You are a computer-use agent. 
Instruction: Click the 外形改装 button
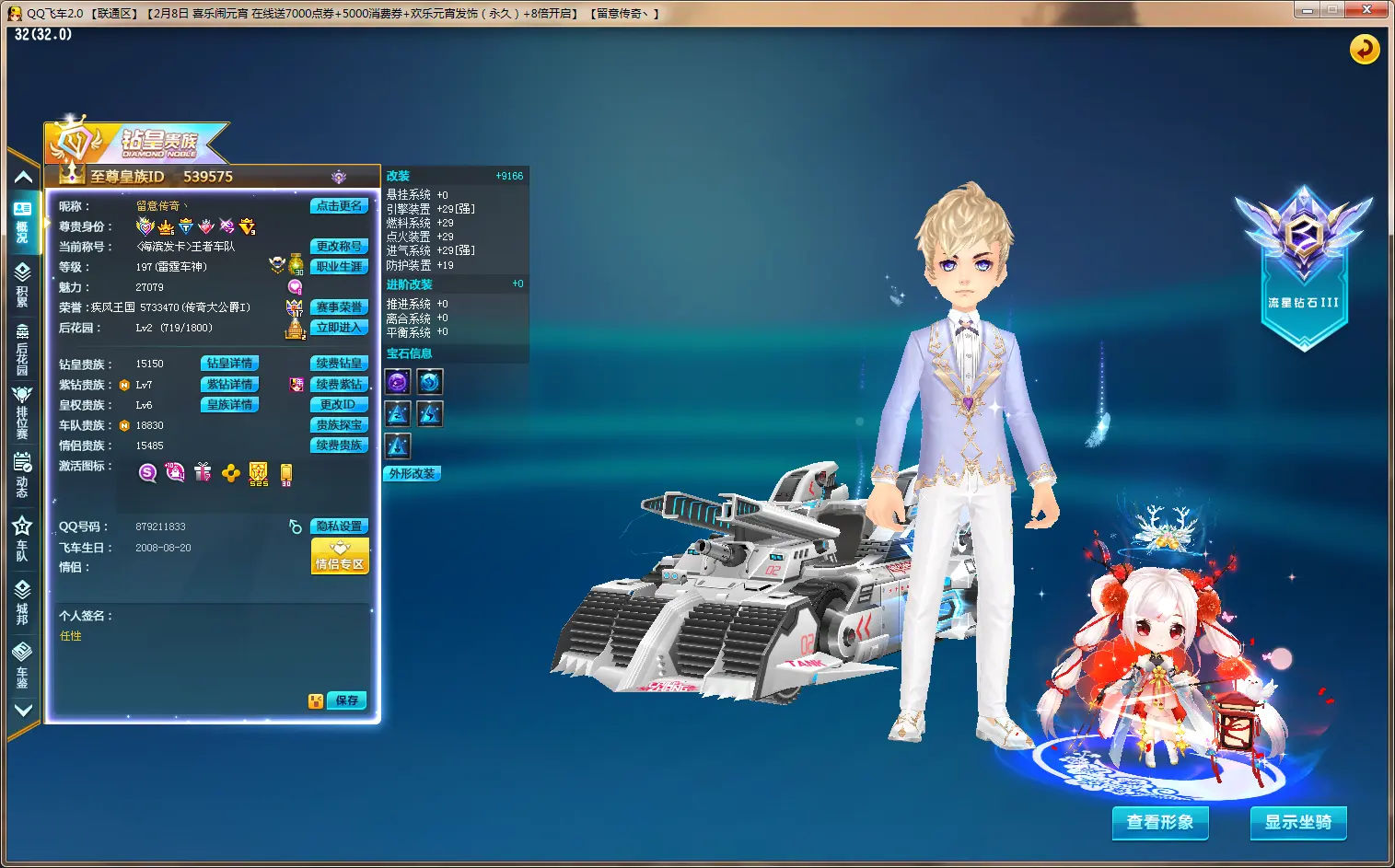point(412,474)
